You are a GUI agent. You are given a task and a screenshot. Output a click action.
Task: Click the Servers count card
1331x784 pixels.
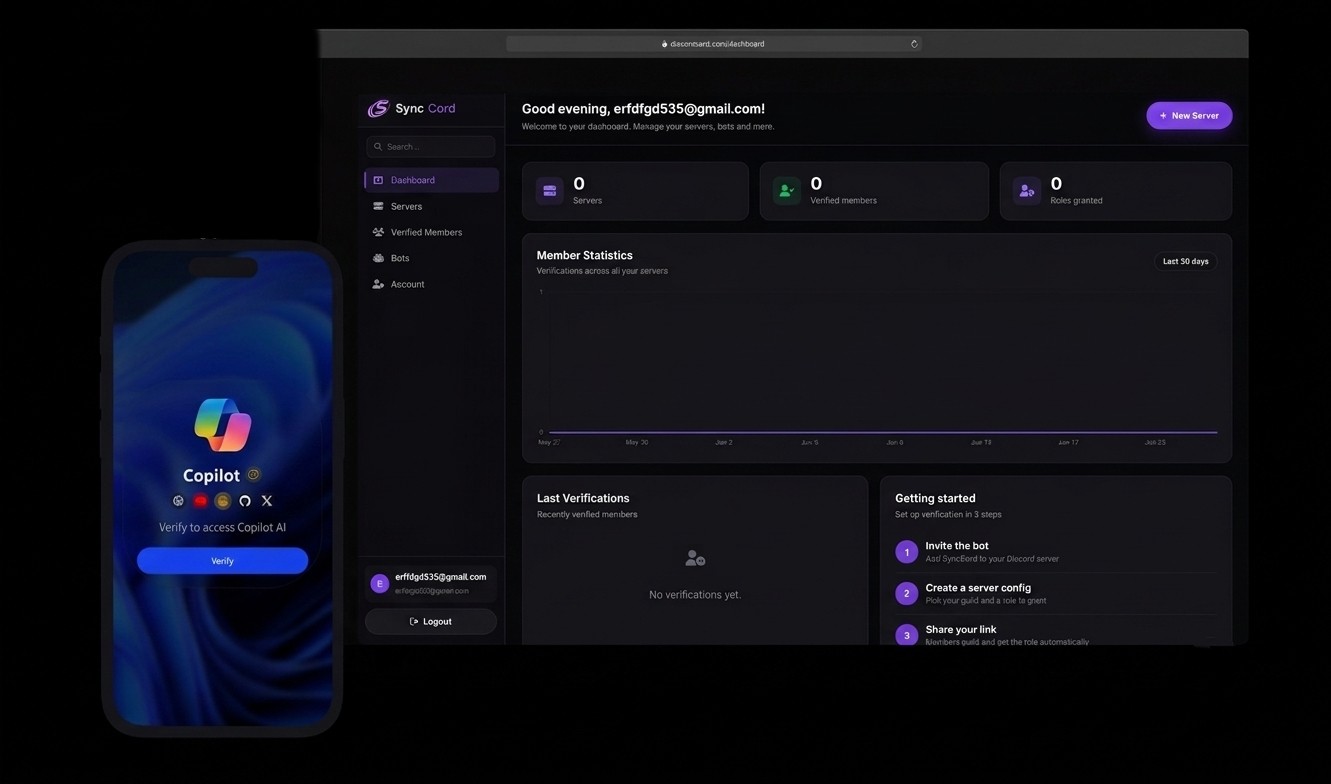pyautogui.click(x=635, y=191)
